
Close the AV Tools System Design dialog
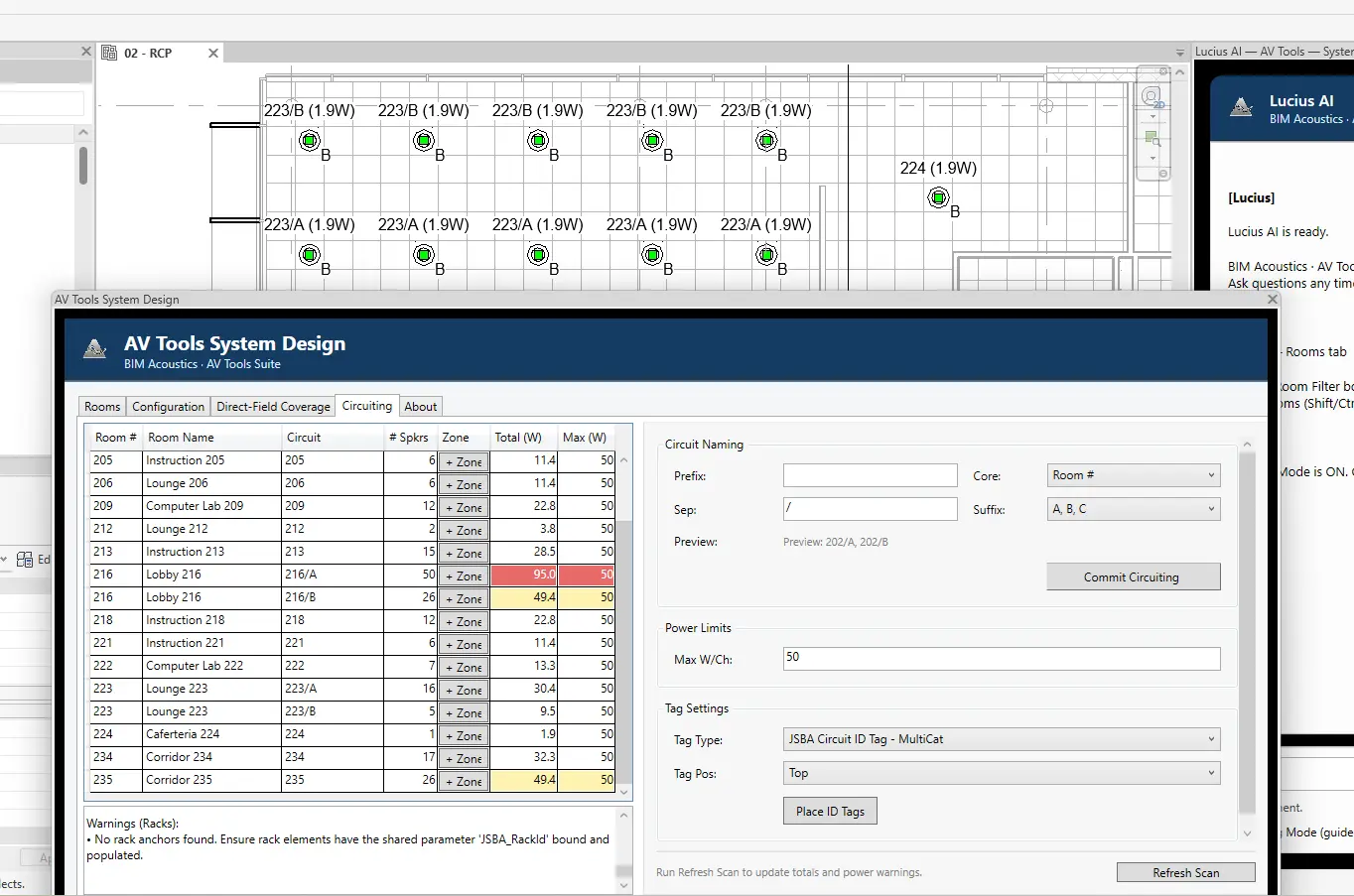(x=1272, y=299)
